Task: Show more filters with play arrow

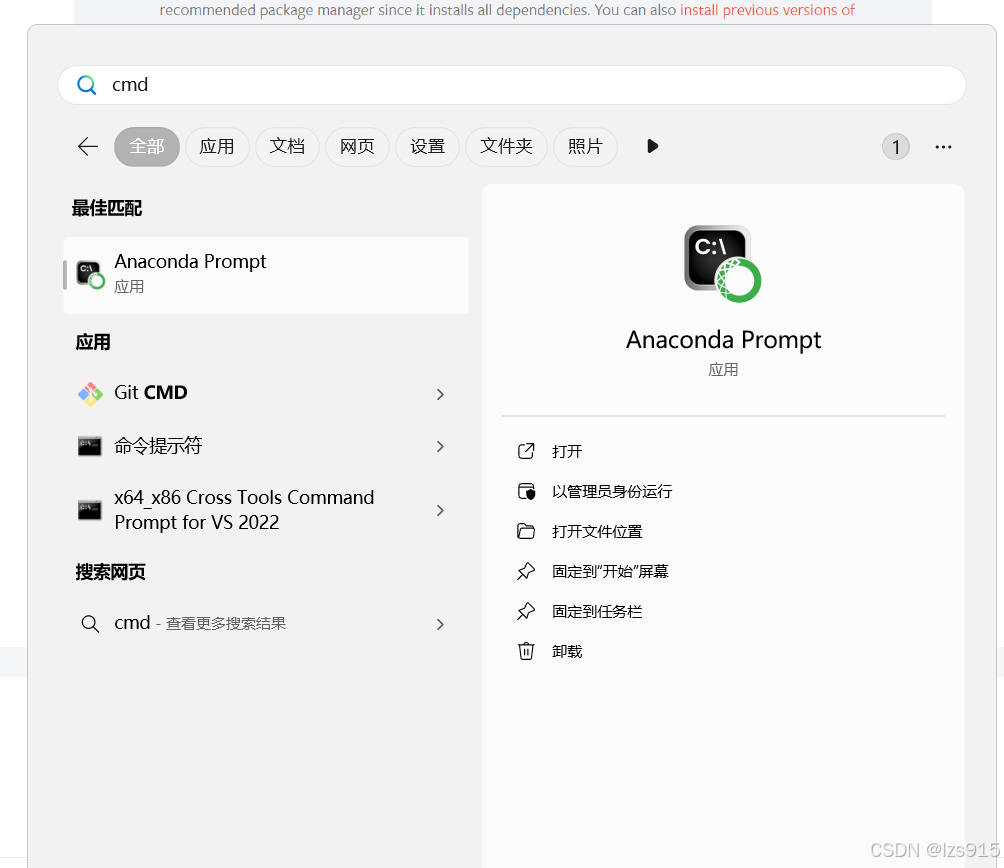Action: pos(652,147)
